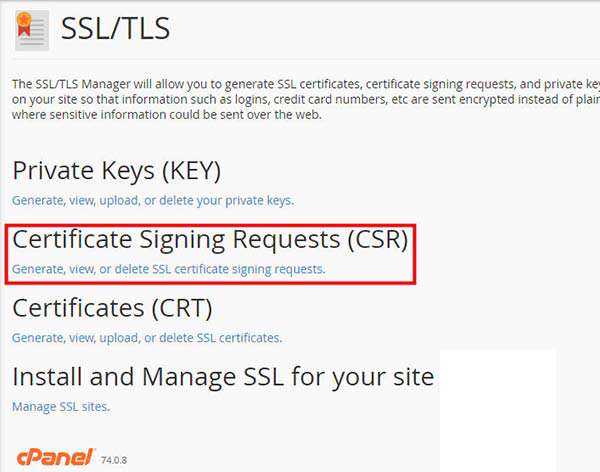Click the SSL/TLS certificate icon

32,30
